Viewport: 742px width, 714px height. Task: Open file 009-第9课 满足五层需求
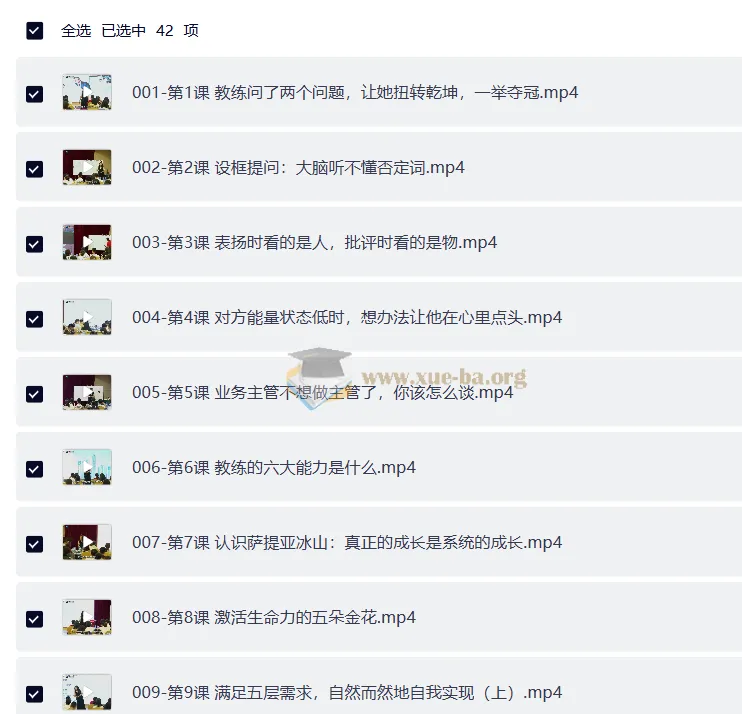(347, 692)
